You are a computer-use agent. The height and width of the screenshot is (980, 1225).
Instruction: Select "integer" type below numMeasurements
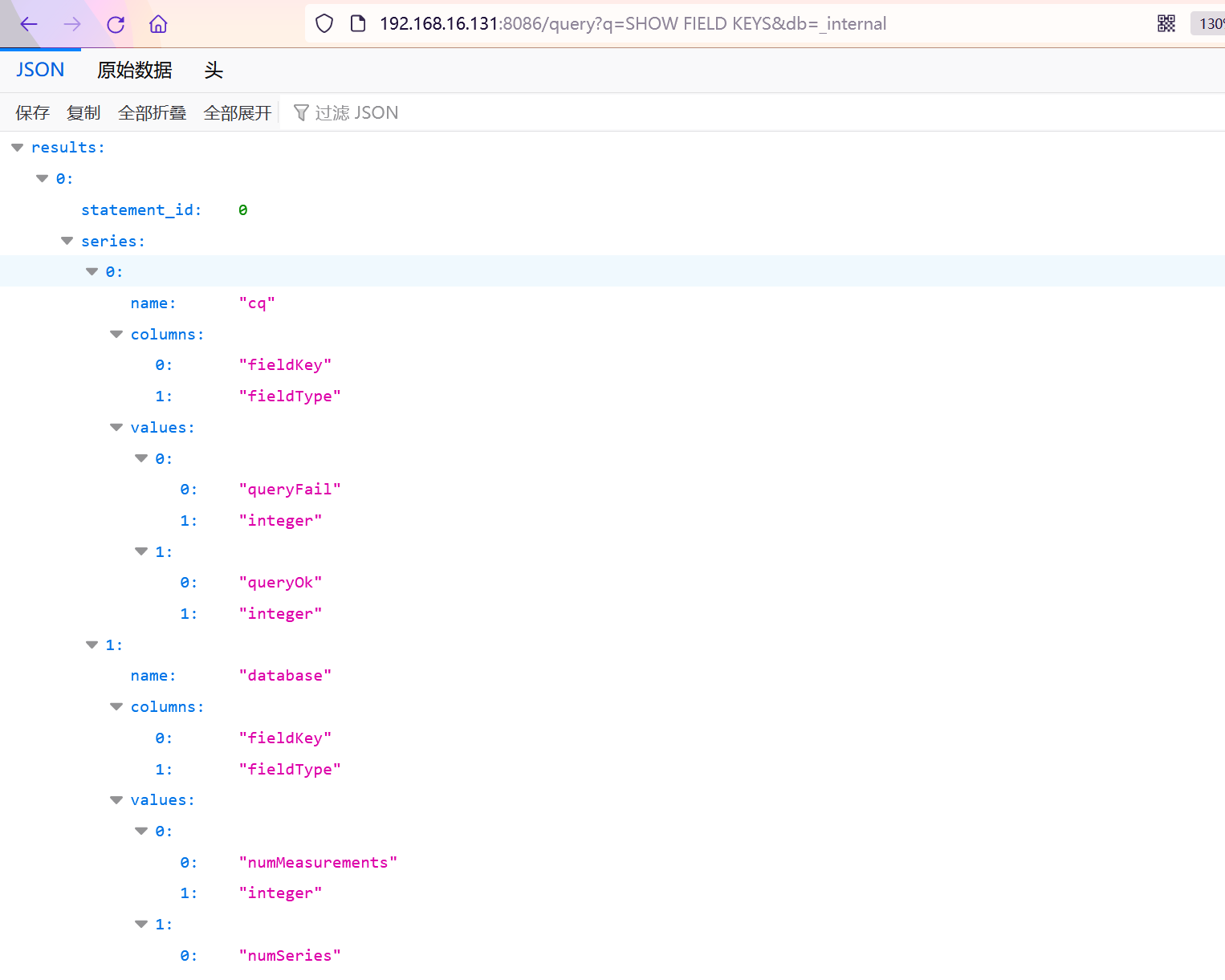pyautogui.click(x=280, y=893)
